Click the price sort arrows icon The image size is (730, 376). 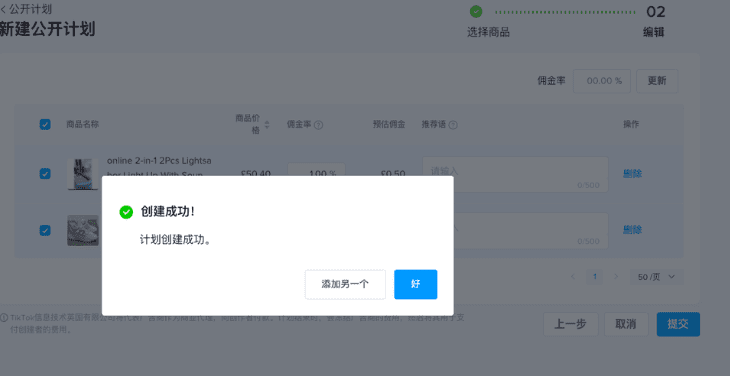(x=267, y=125)
